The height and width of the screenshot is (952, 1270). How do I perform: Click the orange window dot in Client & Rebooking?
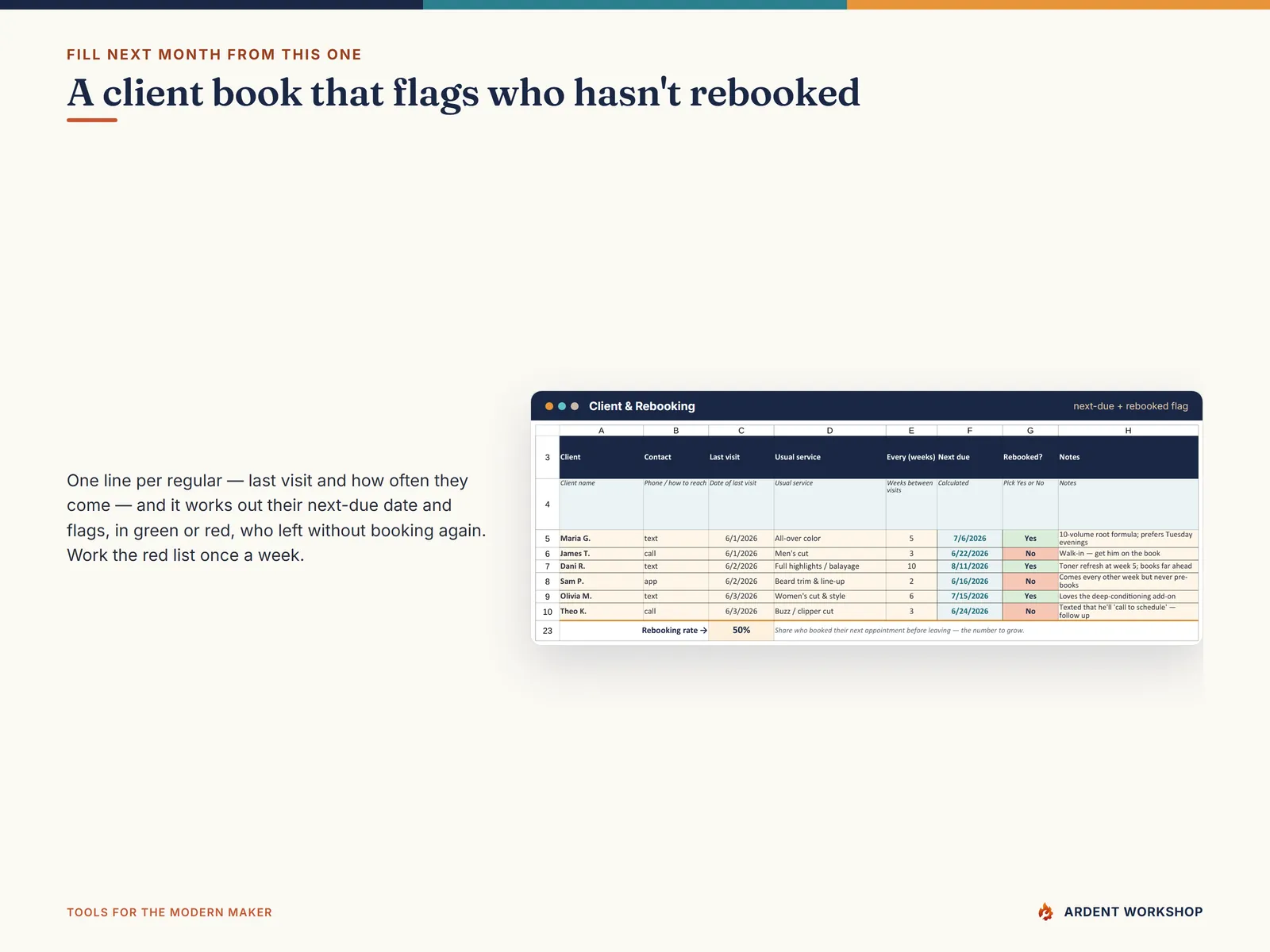549,406
